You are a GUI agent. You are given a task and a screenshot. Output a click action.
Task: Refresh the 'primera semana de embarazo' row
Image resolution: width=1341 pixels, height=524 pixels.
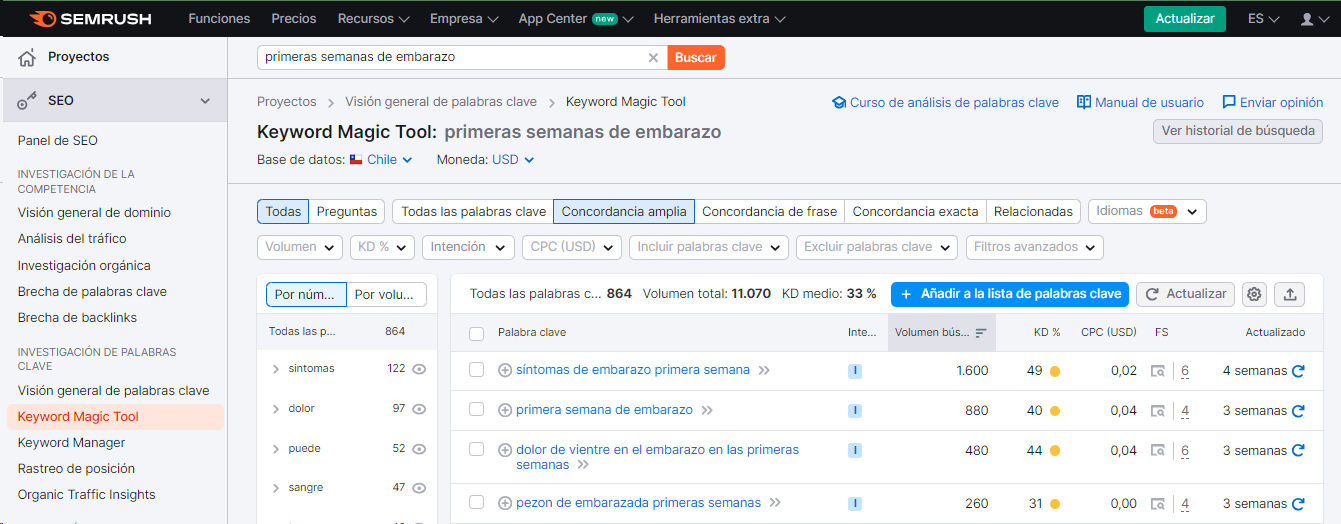[x=1298, y=411]
